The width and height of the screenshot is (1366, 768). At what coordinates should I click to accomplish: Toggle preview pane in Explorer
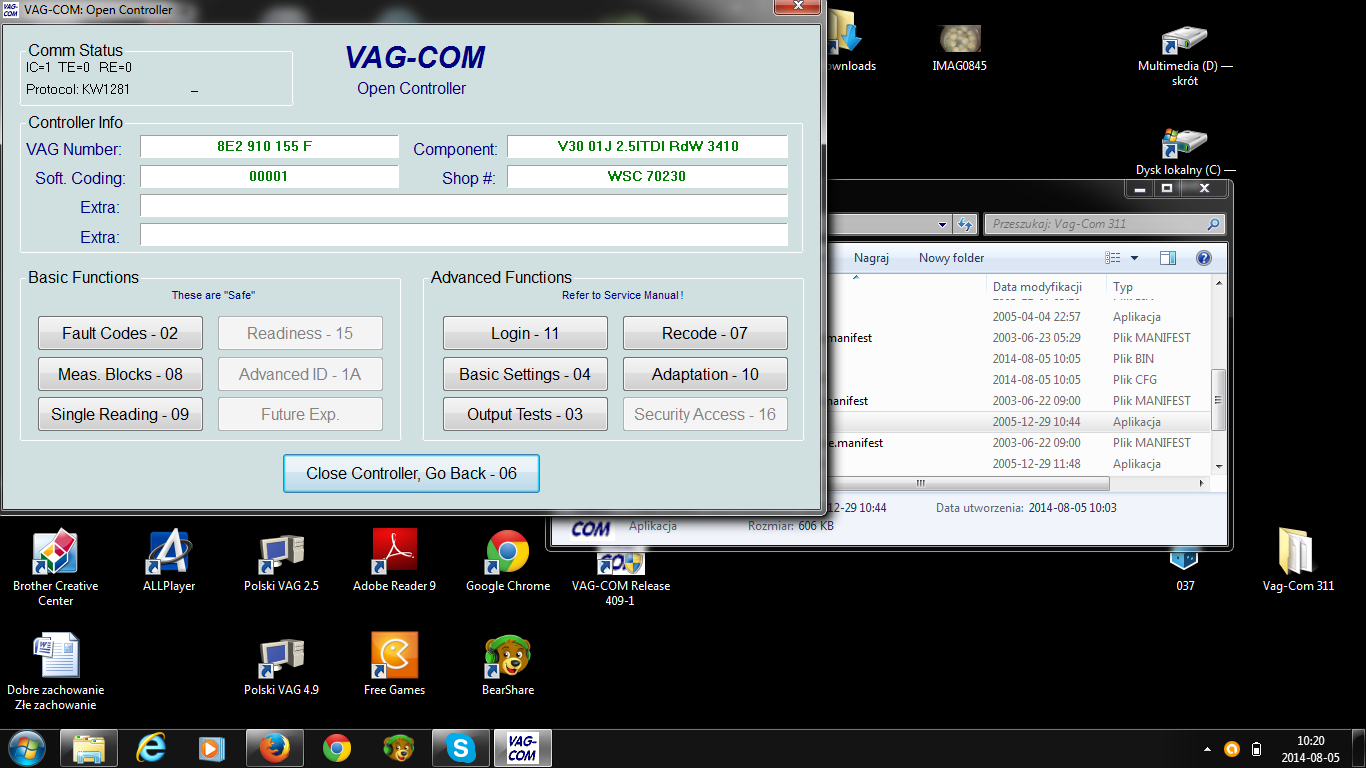coord(1168,258)
